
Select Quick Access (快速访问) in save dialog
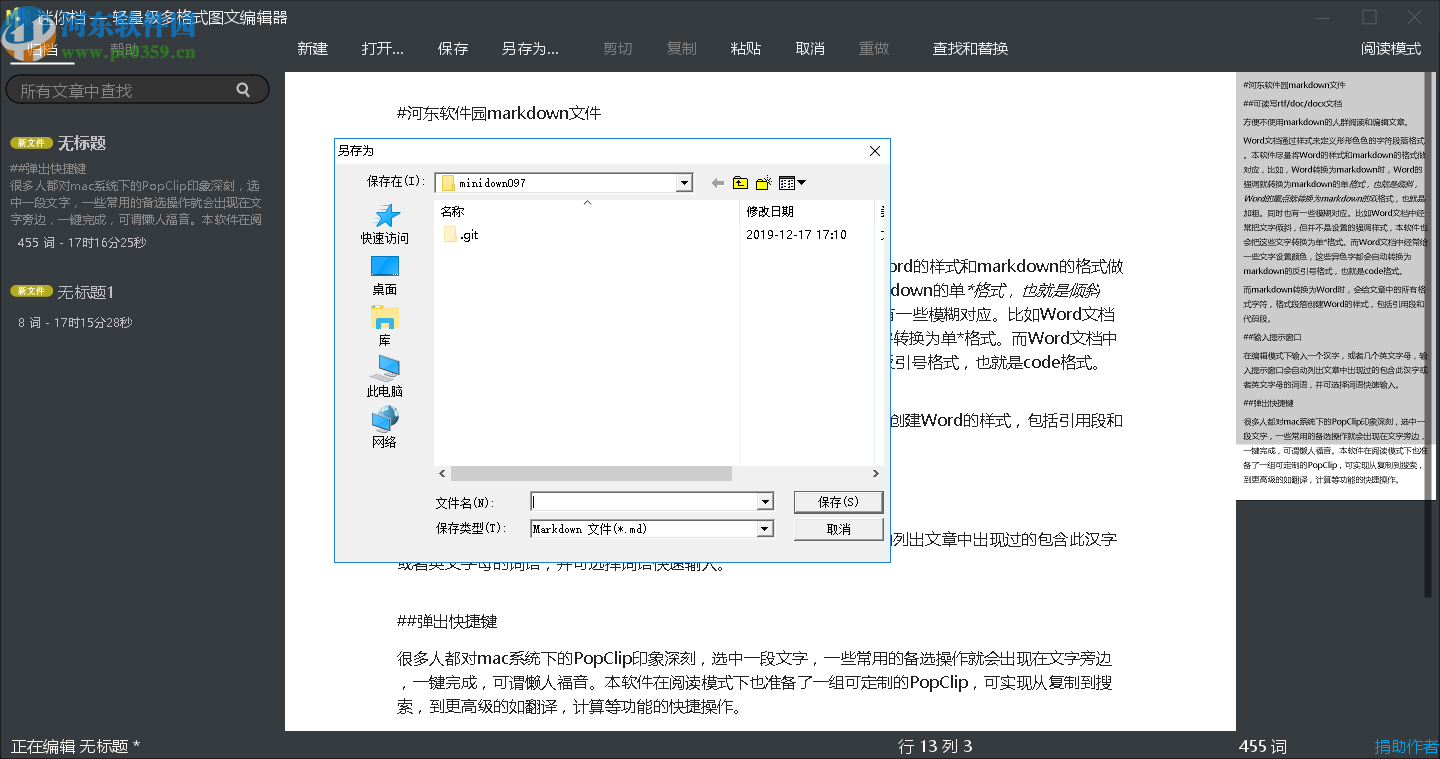(384, 224)
